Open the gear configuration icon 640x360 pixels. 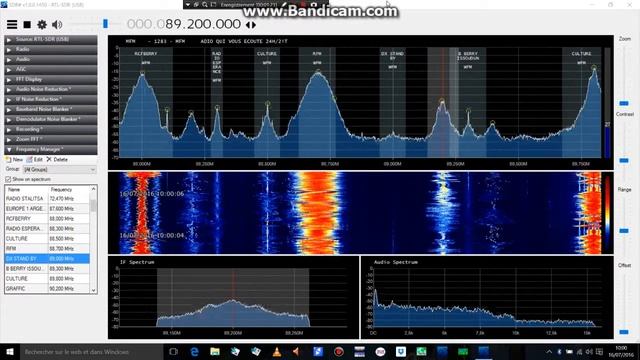point(42,24)
